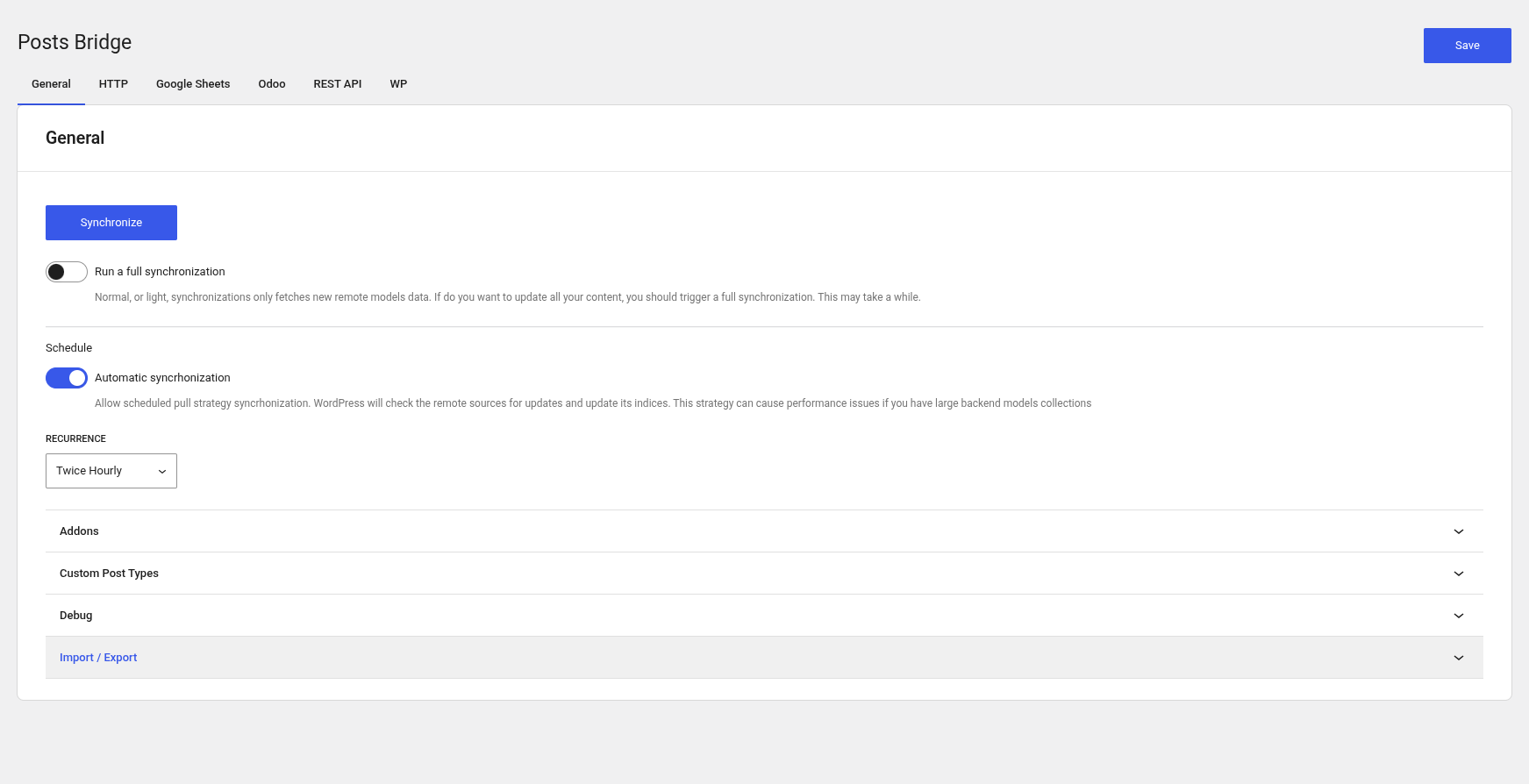Switch to the HTTP tab
The height and width of the screenshot is (784, 1529).
click(x=113, y=84)
